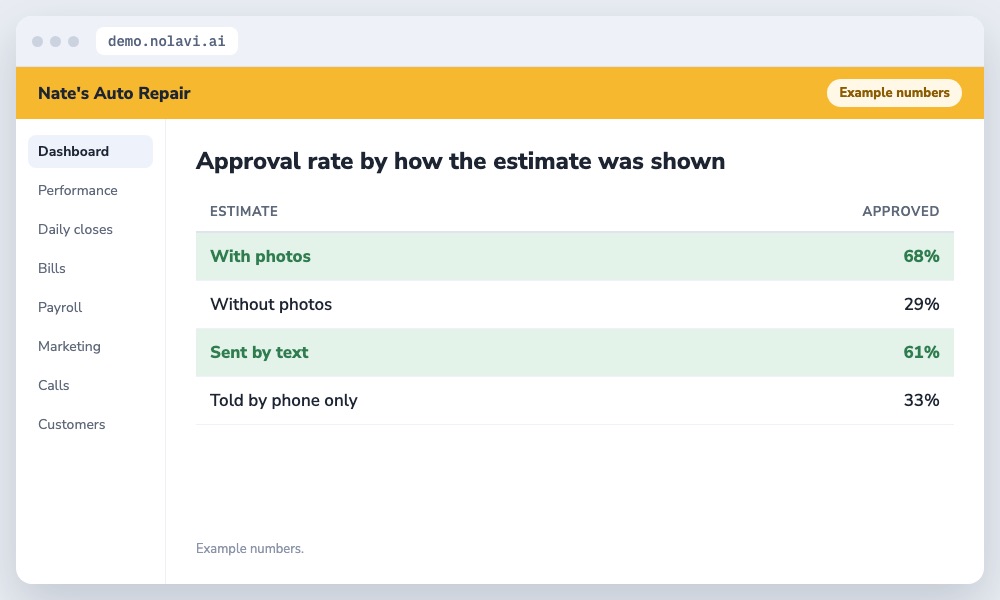1000x600 pixels.
Task: Click the ESTIMATE column header
Action: (x=244, y=211)
